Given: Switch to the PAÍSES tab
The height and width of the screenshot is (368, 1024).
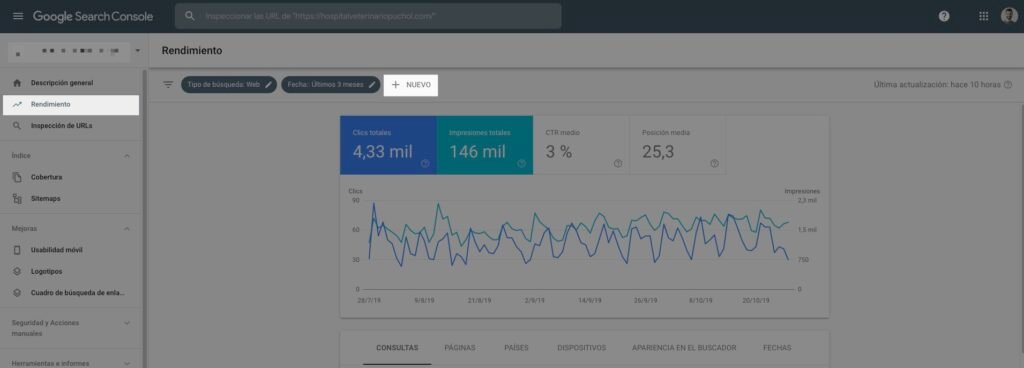Looking at the screenshot, I should click(517, 348).
